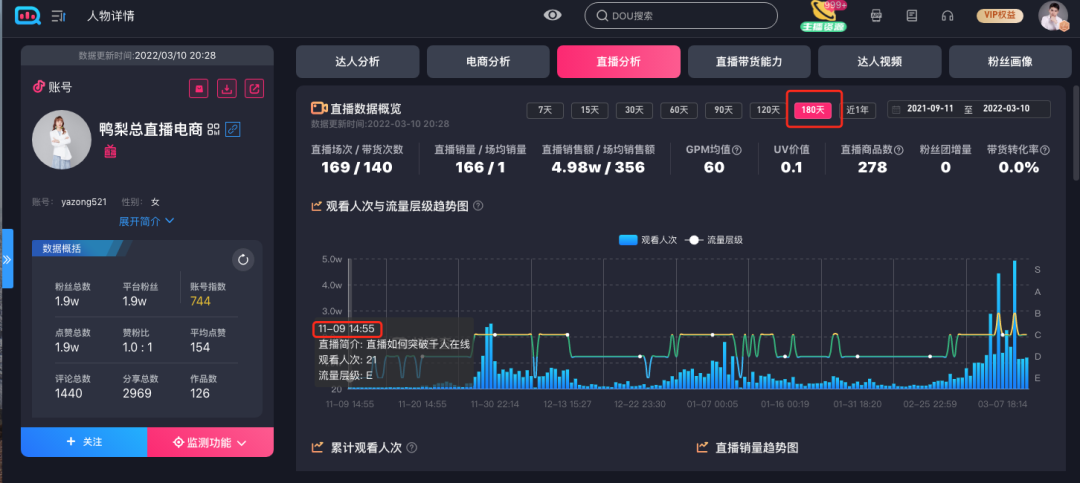Open the 2022-03-10 end date field

pyautogui.click(x=1006, y=109)
